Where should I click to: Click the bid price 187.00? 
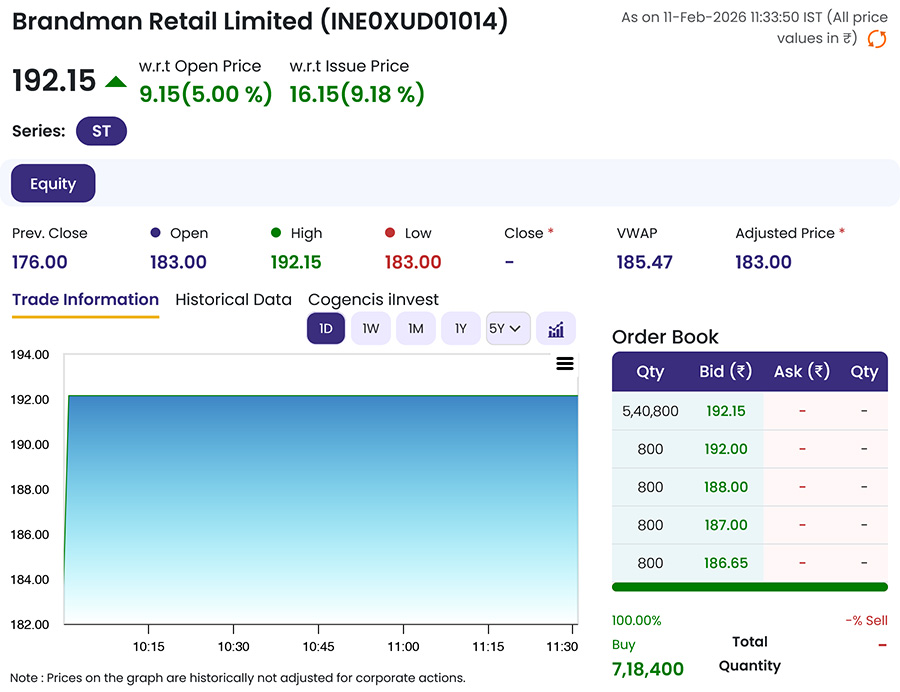tap(726, 524)
